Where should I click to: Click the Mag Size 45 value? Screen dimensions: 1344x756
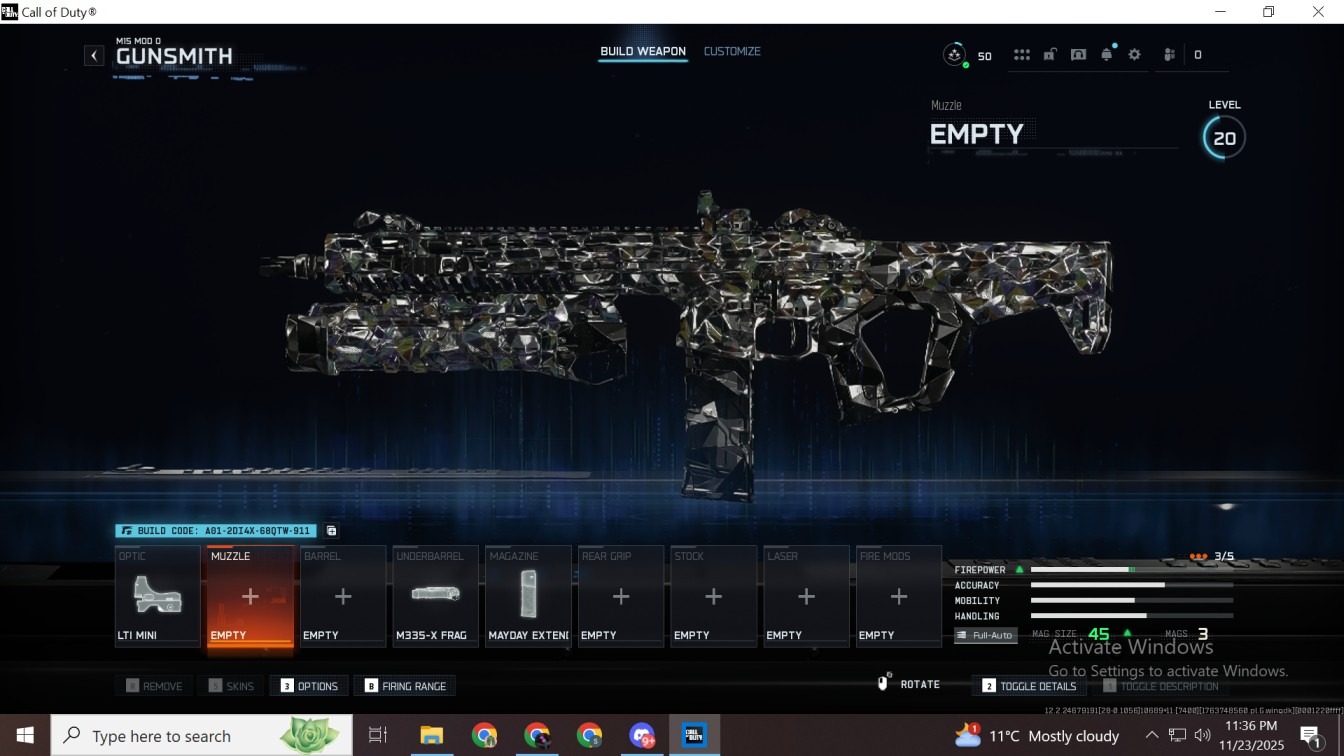(1098, 634)
